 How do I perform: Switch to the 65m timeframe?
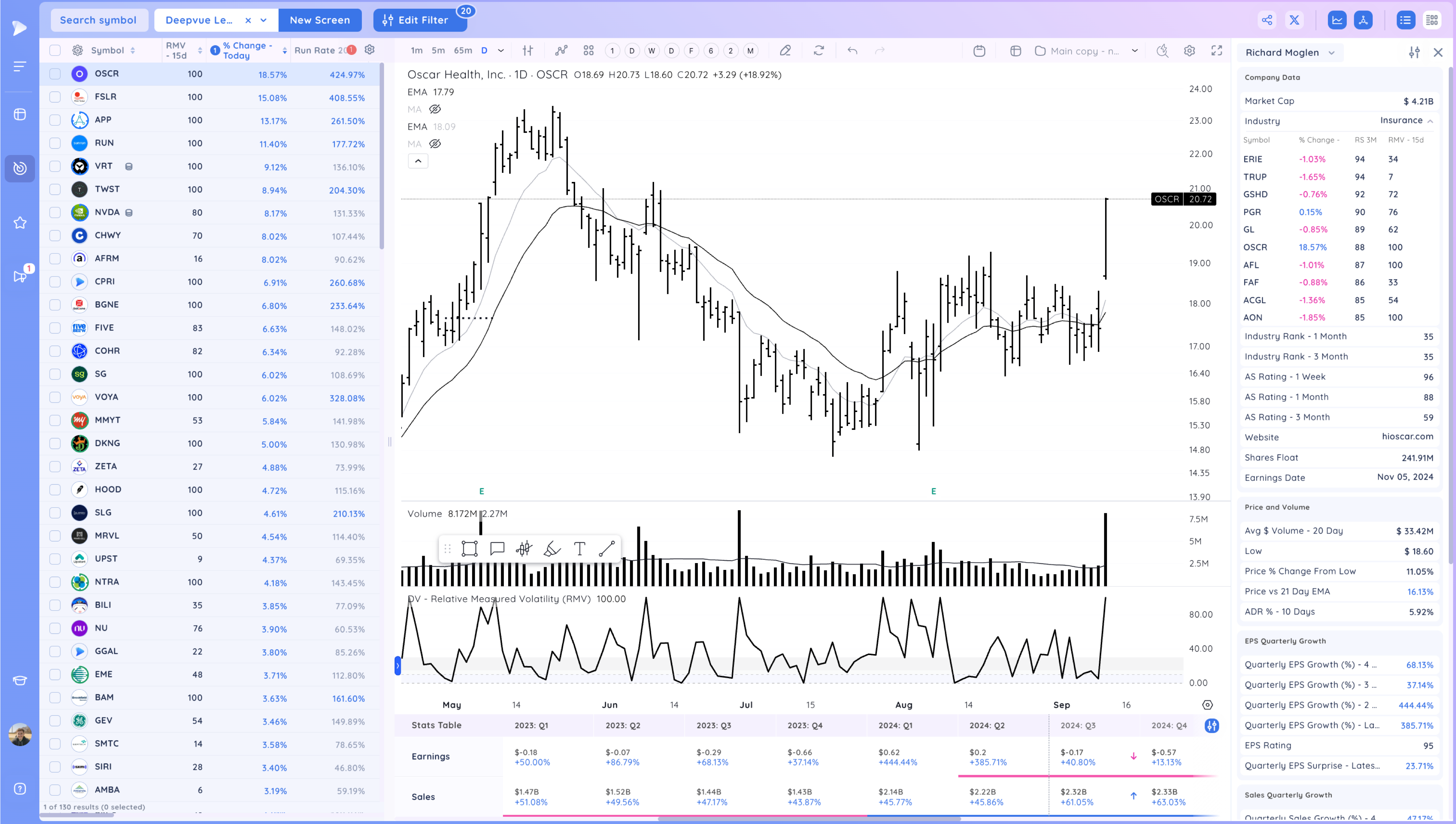tap(462, 51)
